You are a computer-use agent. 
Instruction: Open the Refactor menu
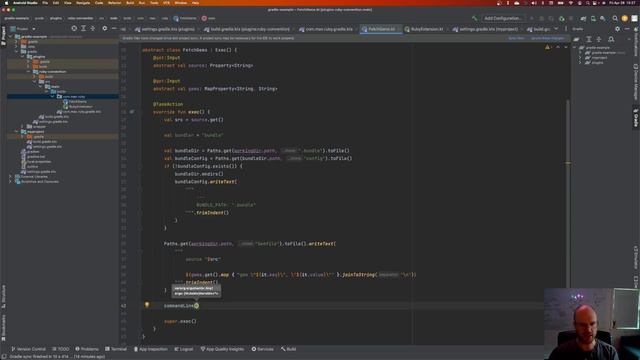click(114, 3)
